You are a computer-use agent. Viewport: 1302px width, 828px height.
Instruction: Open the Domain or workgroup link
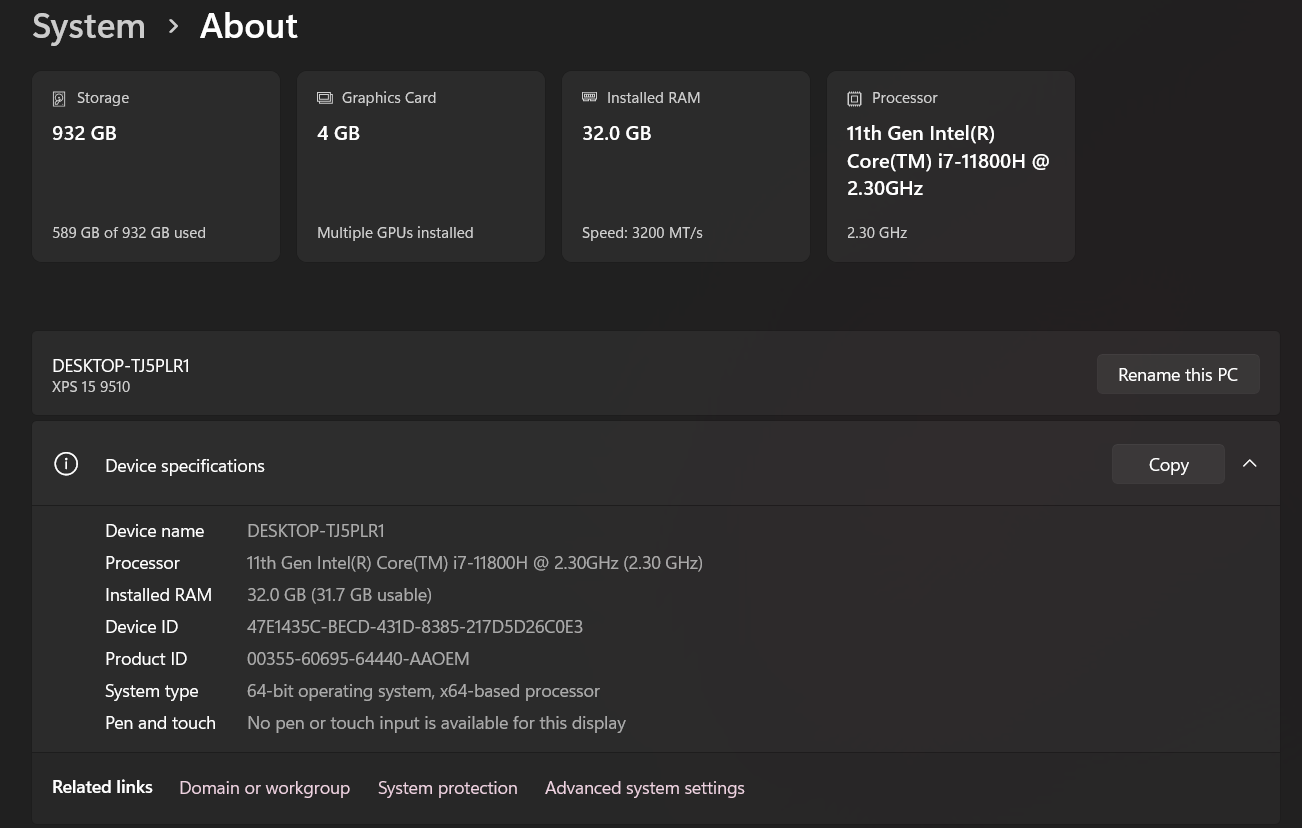pyautogui.click(x=264, y=788)
